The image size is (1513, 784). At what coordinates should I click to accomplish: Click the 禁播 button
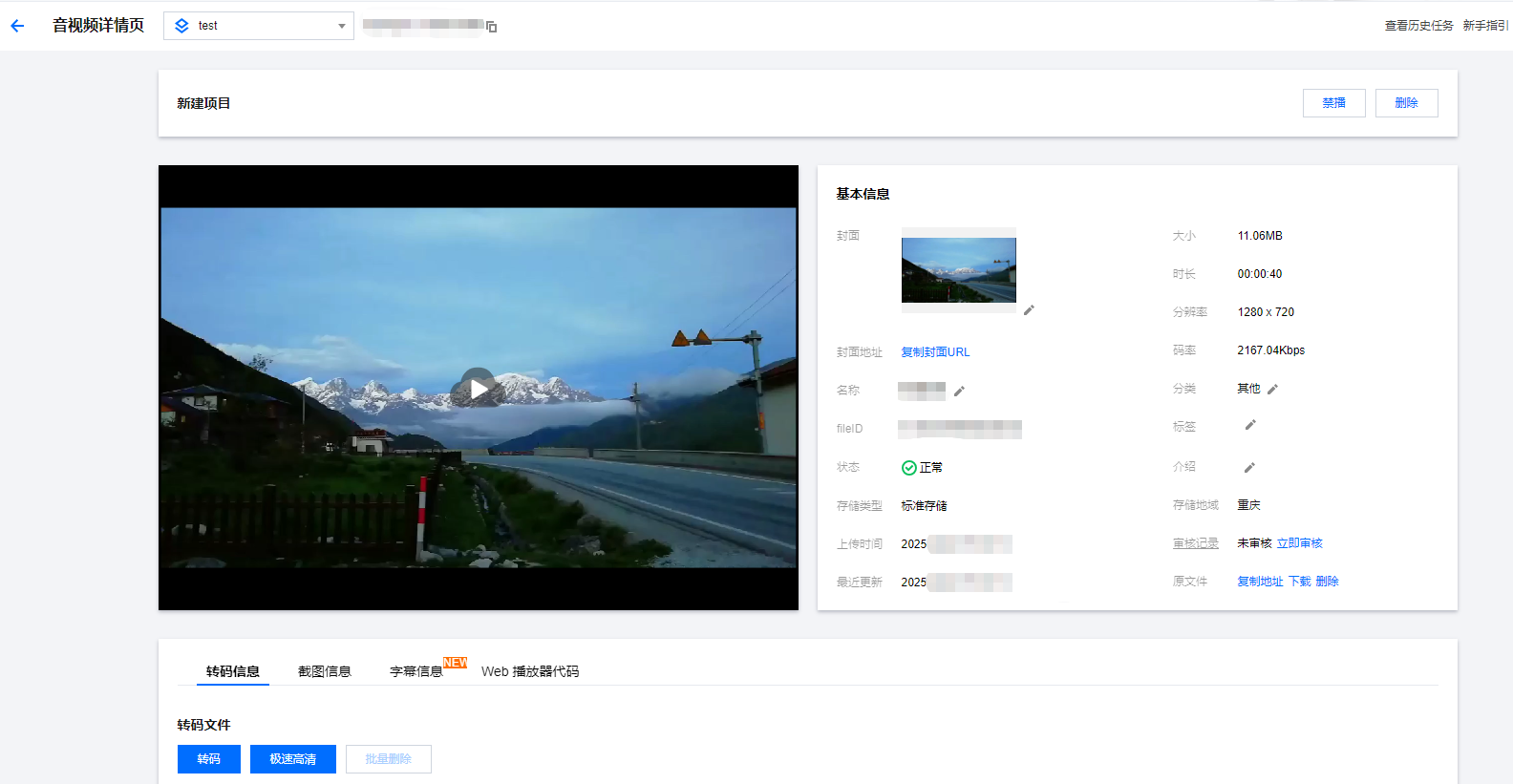[x=1333, y=103]
